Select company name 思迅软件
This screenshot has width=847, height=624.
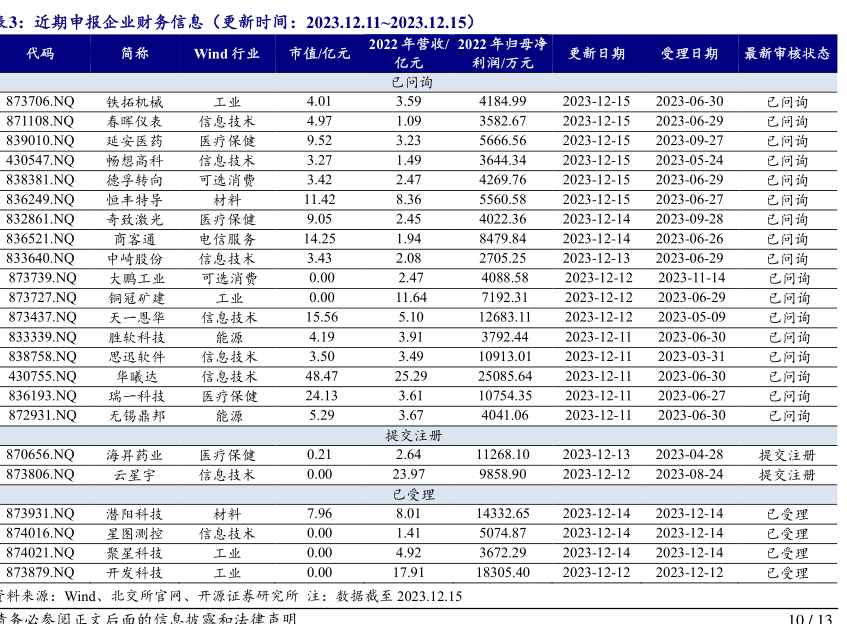click(x=137, y=357)
